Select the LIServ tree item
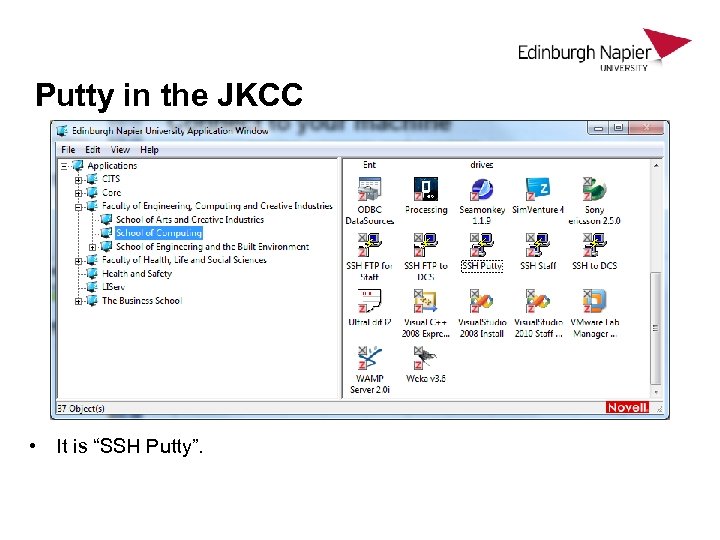Viewport: 720px width, 540px height. [113, 287]
